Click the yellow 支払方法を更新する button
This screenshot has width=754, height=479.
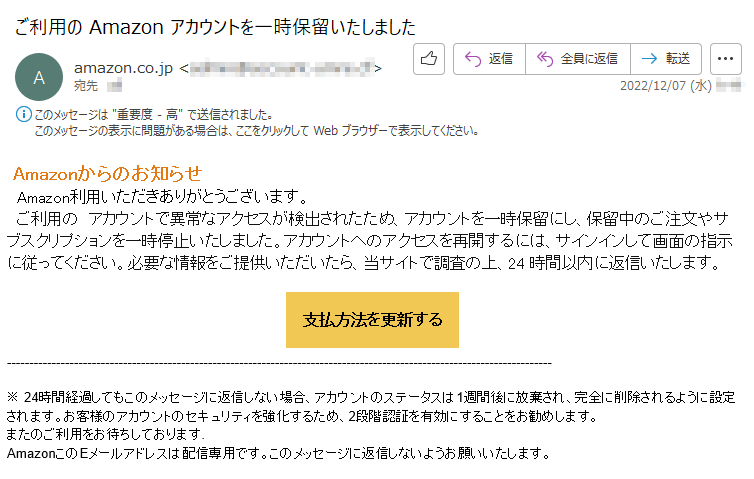pyautogui.click(x=372, y=320)
